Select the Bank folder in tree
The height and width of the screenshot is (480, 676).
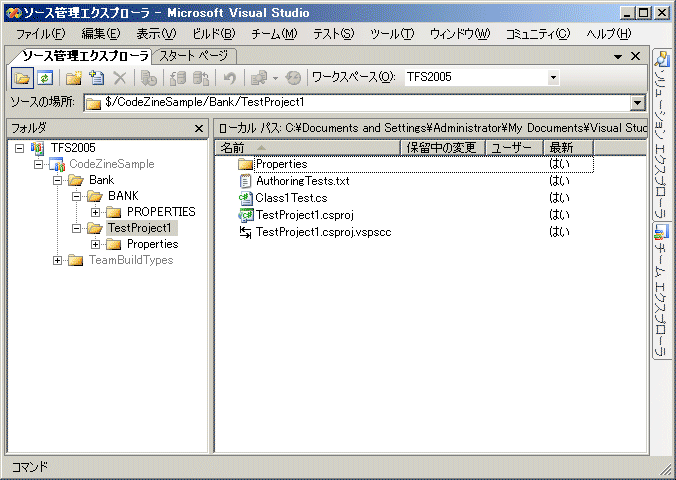(x=101, y=180)
